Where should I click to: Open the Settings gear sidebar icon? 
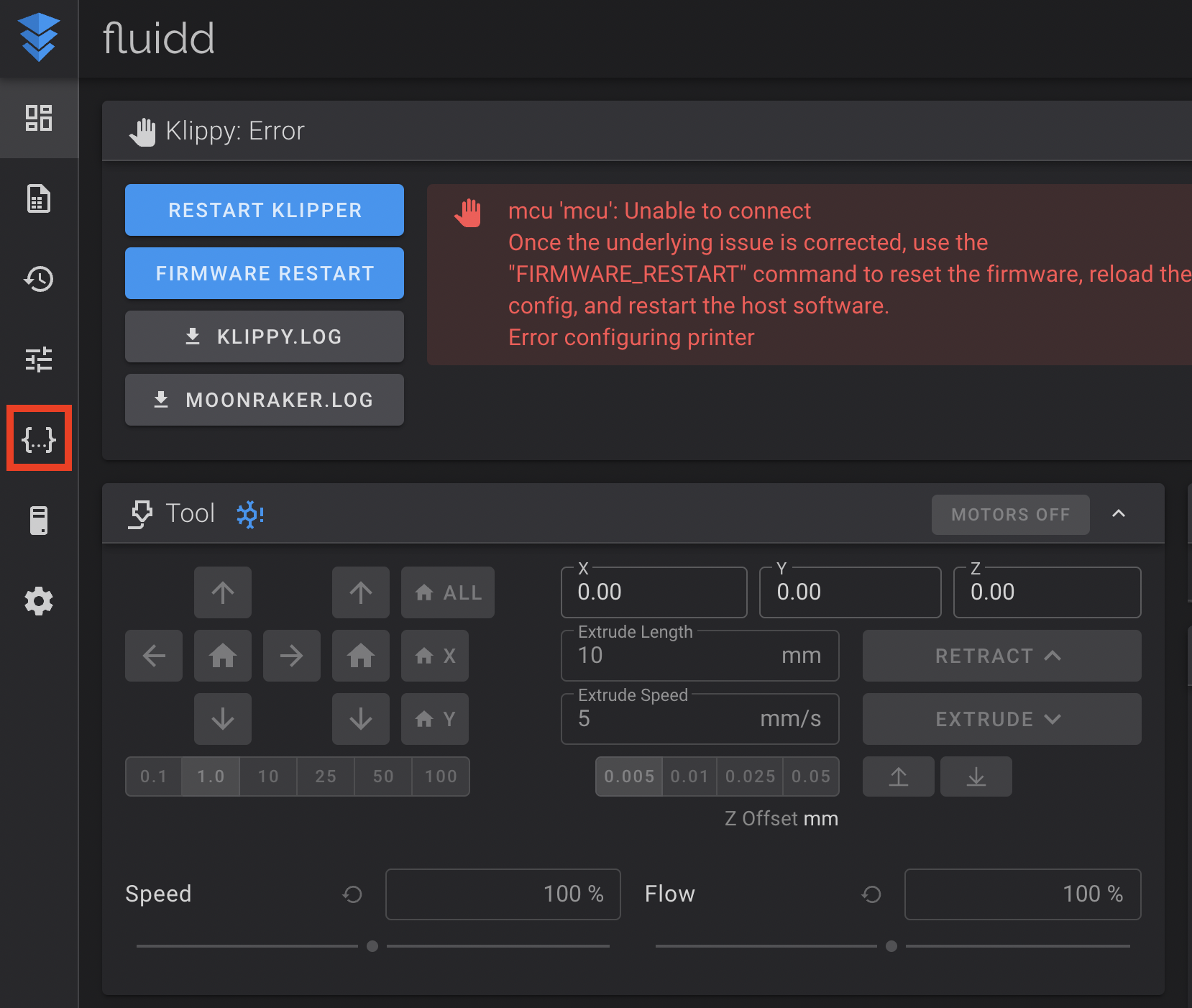[39, 601]
